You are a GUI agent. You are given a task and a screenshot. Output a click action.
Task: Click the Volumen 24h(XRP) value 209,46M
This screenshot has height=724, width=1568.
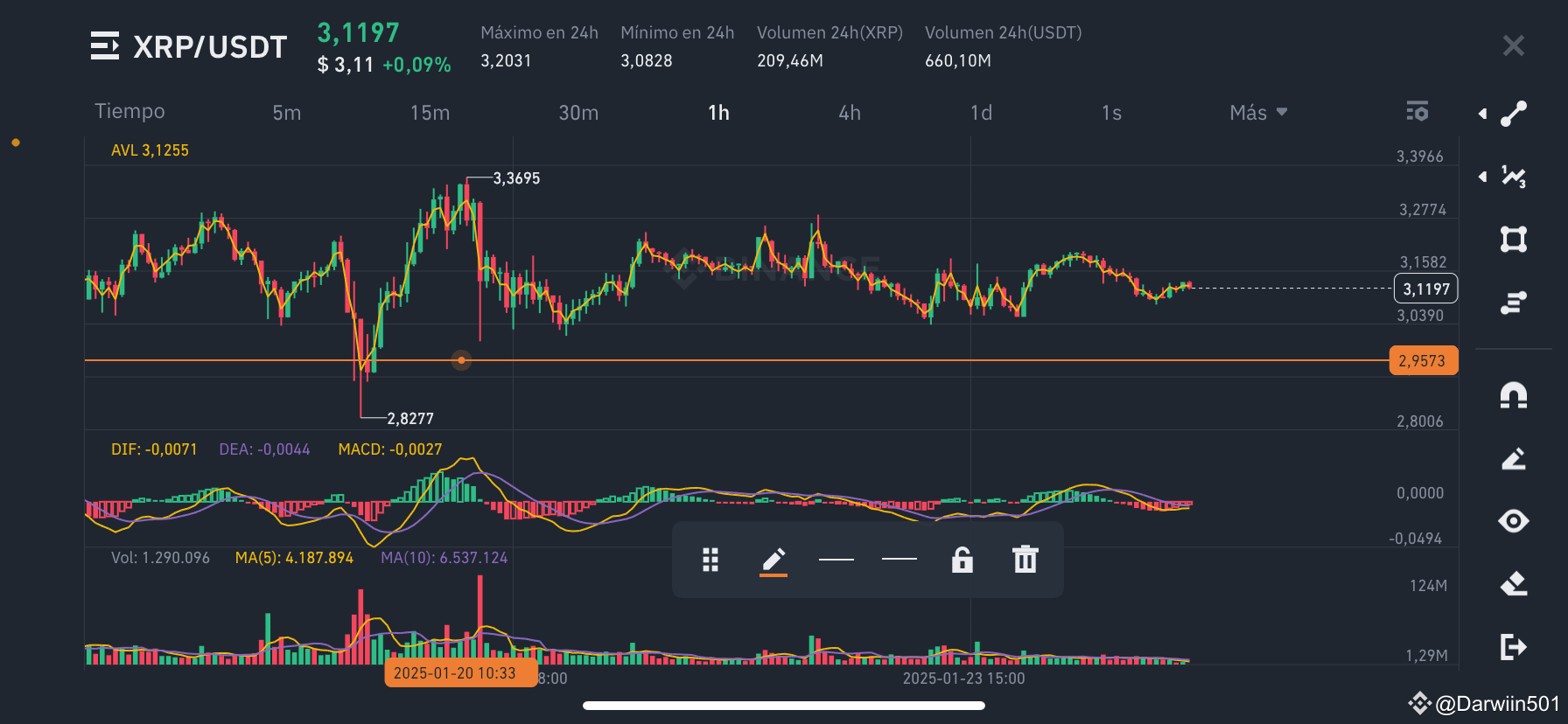[x=790, y=60]
